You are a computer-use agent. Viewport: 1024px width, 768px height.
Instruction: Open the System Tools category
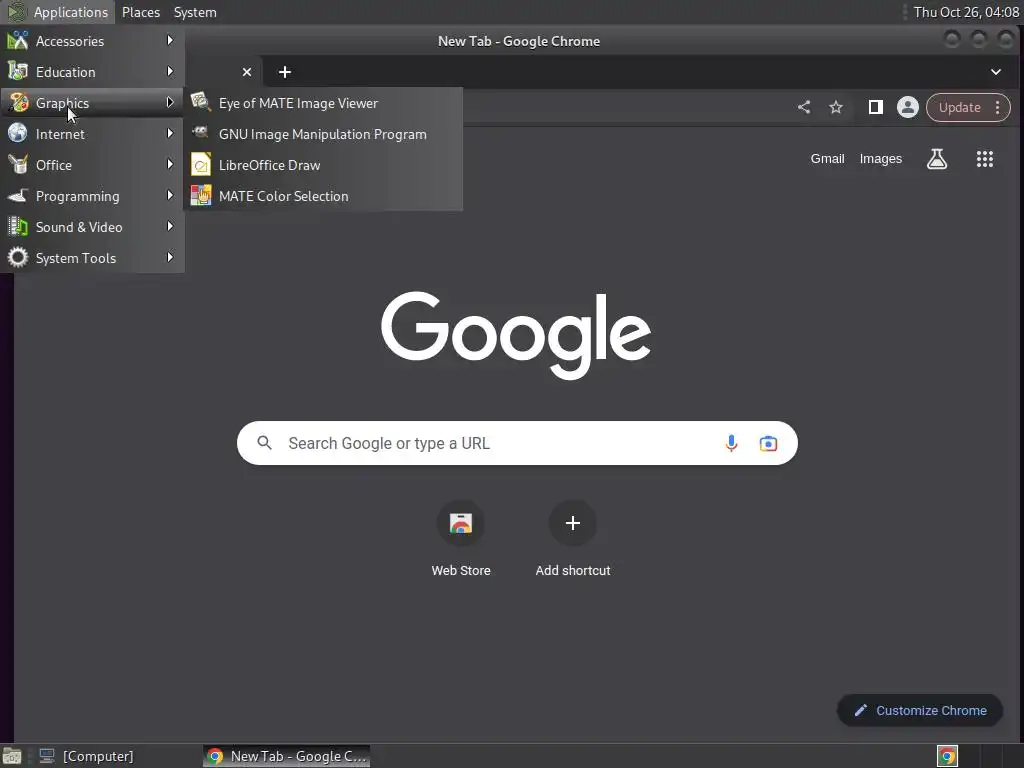92,258
